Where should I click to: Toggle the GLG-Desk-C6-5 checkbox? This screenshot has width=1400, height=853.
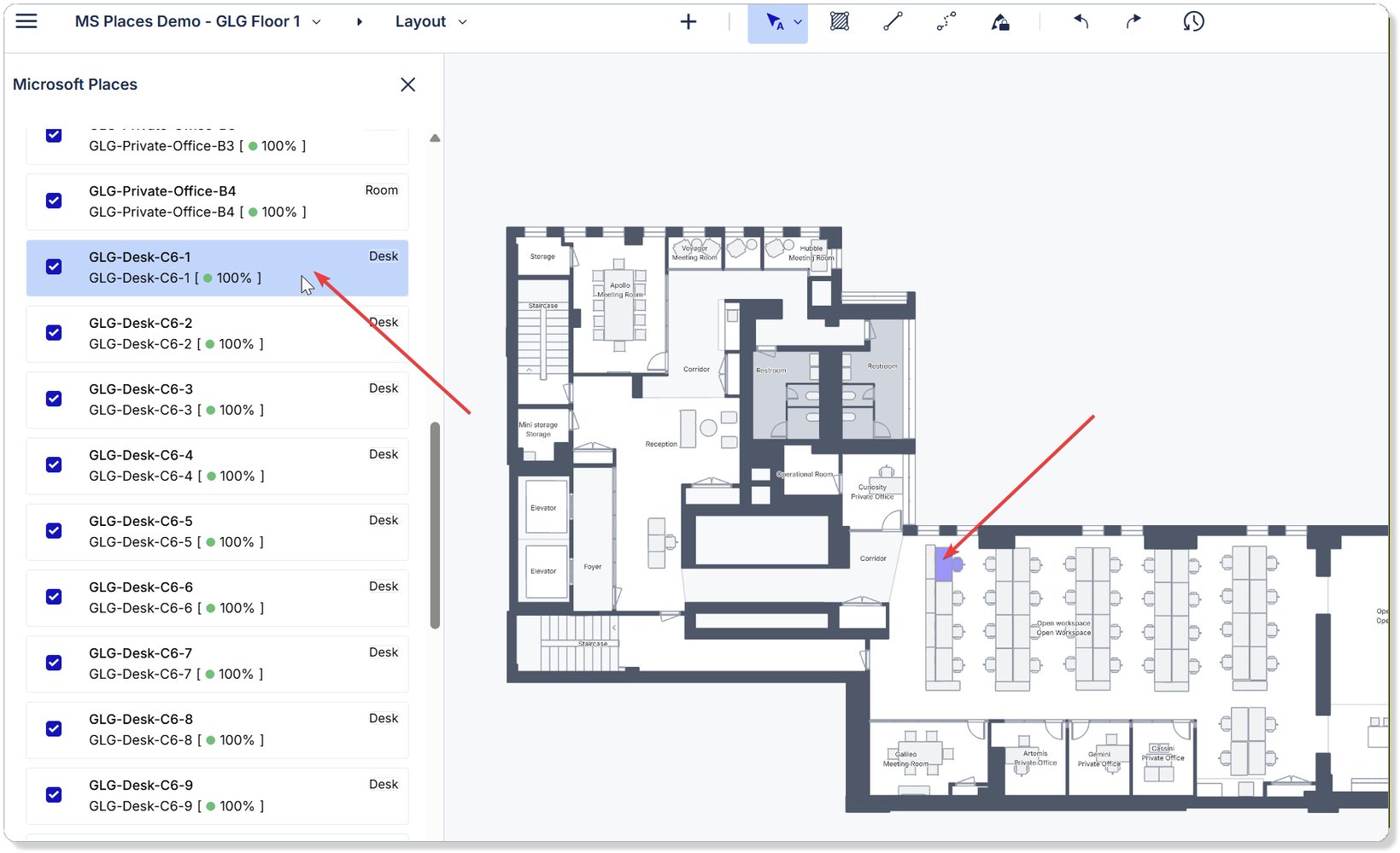[x=54, y=531]
